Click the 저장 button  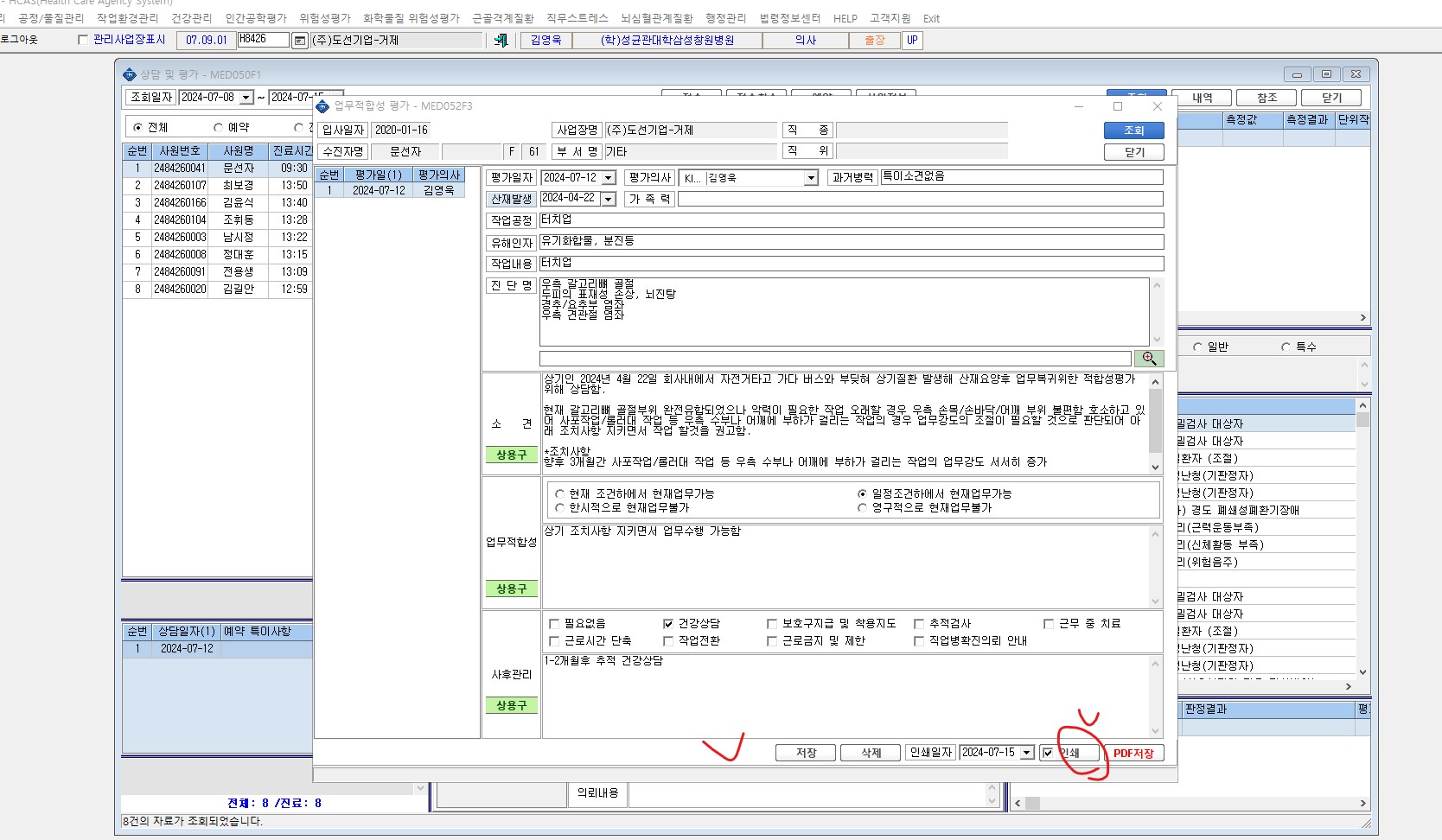806,753
